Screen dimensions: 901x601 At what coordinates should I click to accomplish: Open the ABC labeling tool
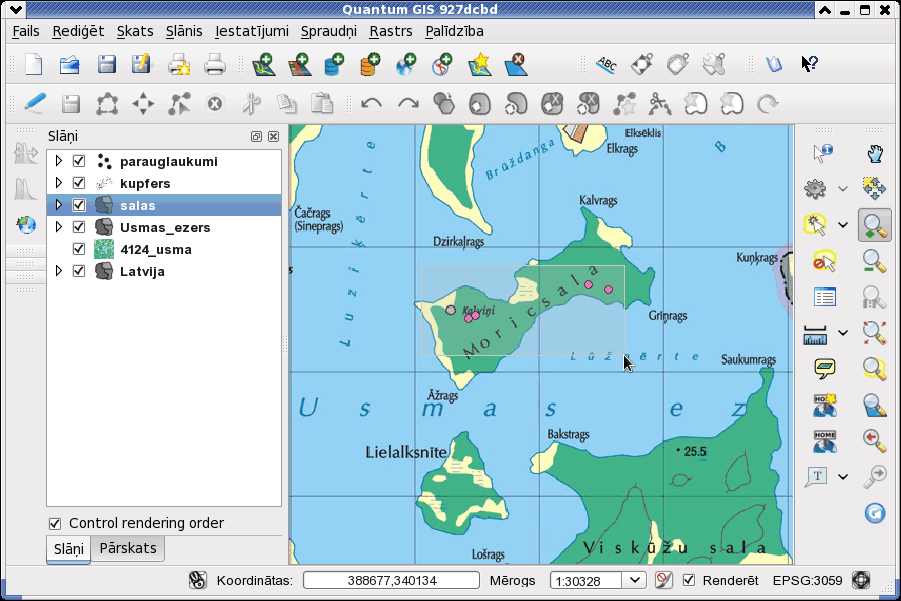pyautogui.click(x=606, y=64)
